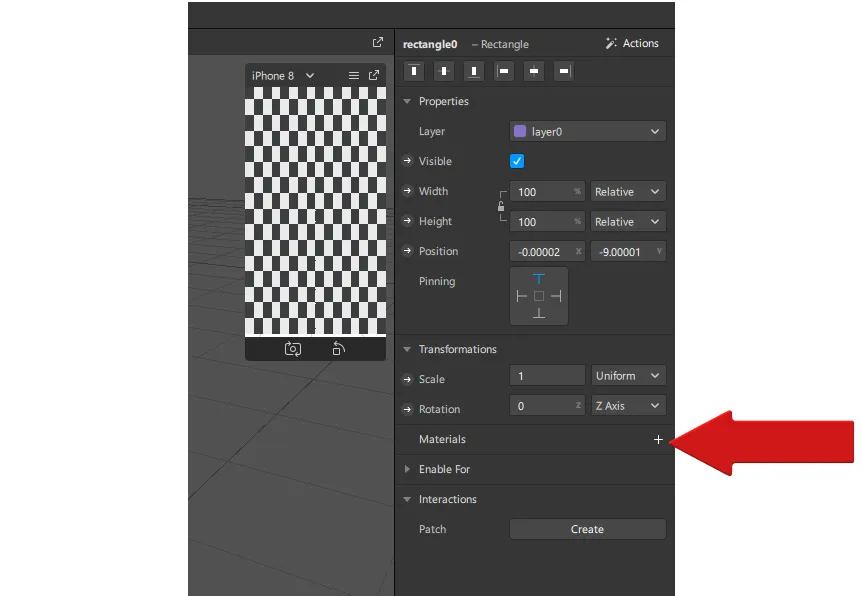Image resolution: width=862 pixels, height=596 pixels.
Task: Click the Actions wand icon
Action: [611, 43]
